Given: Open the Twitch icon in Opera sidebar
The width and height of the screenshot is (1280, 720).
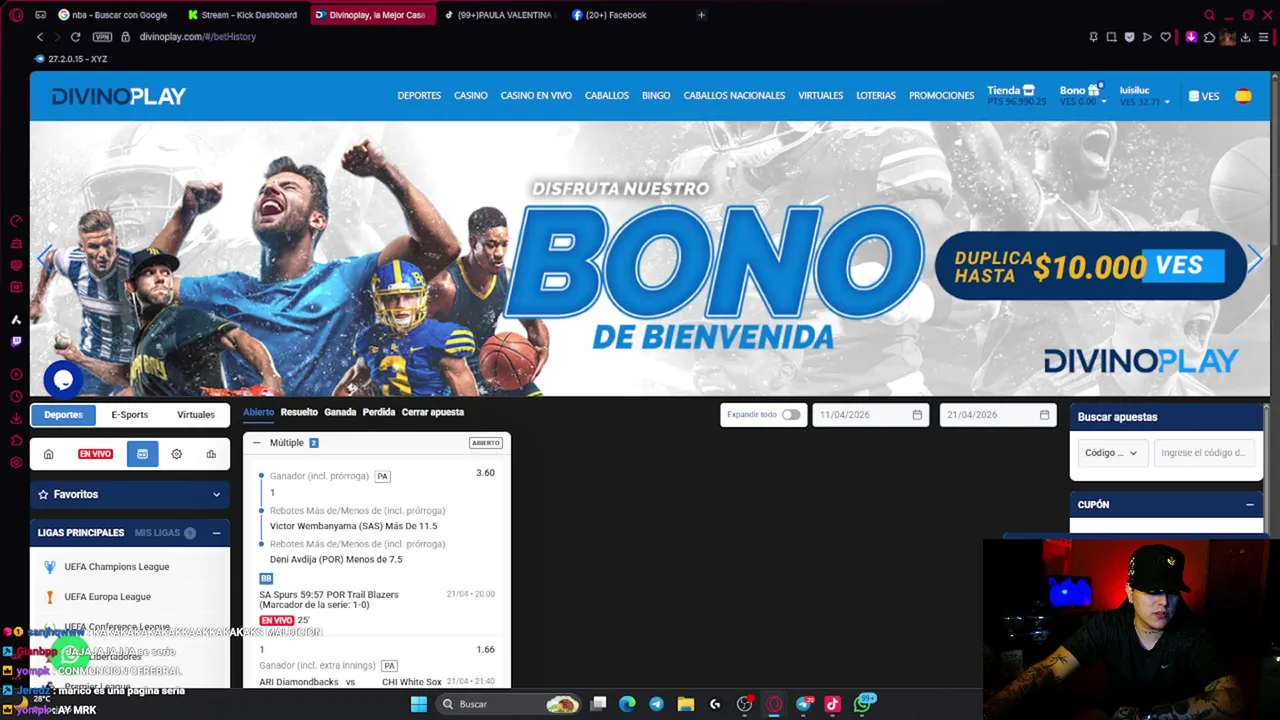Looking at the screenshot, I should tap(16, 342).
